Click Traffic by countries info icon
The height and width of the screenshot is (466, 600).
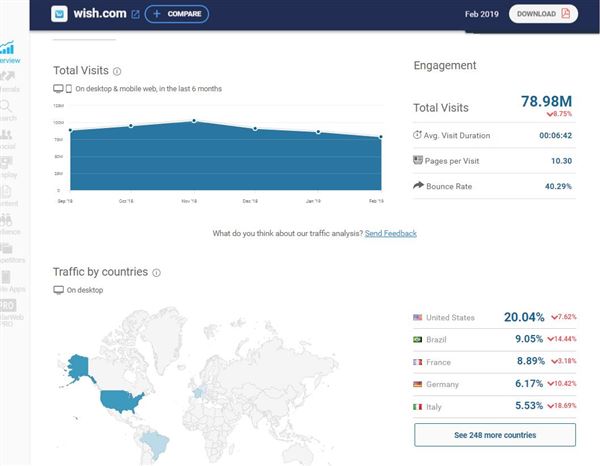(x=157, y=272)
